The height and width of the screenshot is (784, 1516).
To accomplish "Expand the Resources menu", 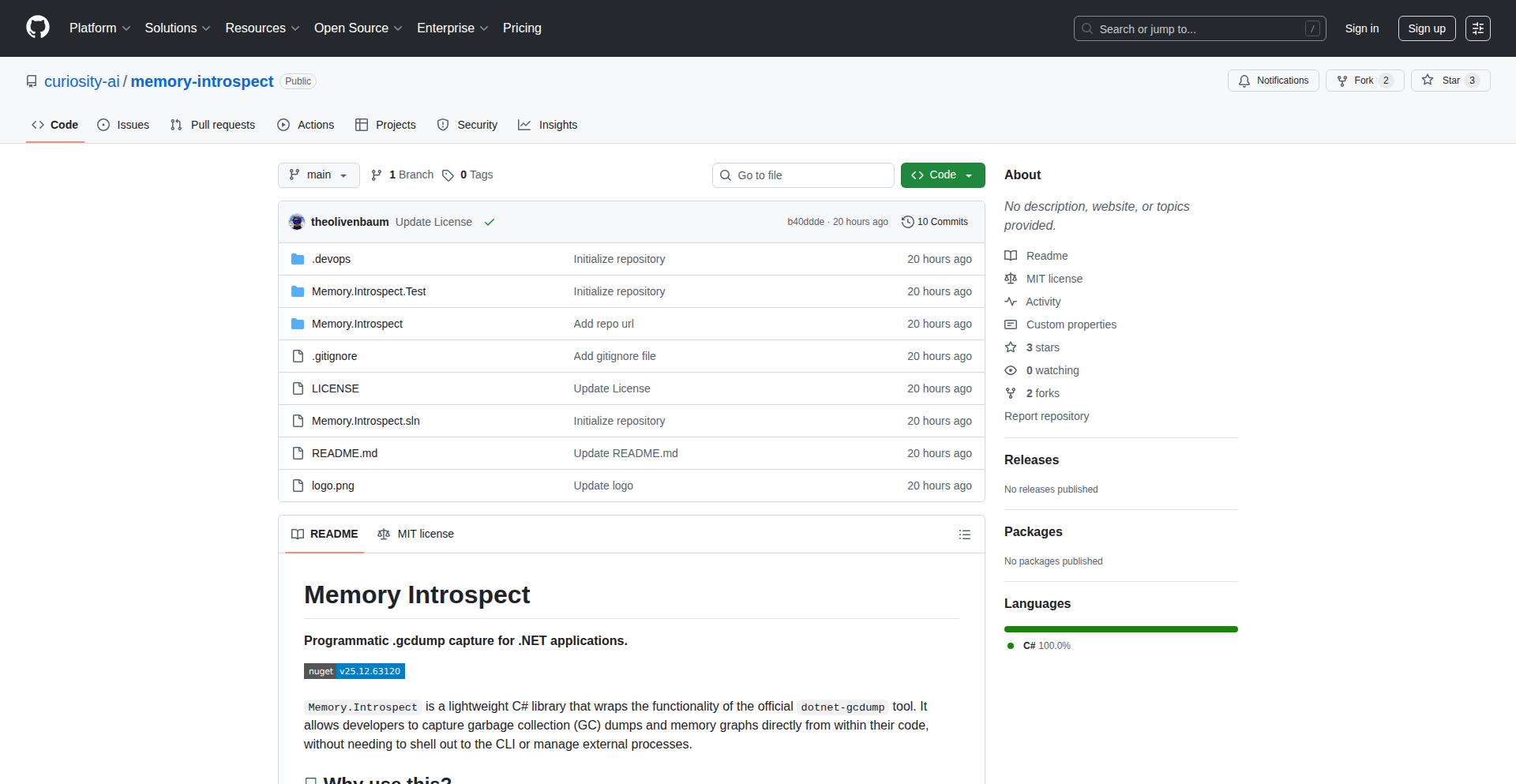I will (x=262, y=28).
